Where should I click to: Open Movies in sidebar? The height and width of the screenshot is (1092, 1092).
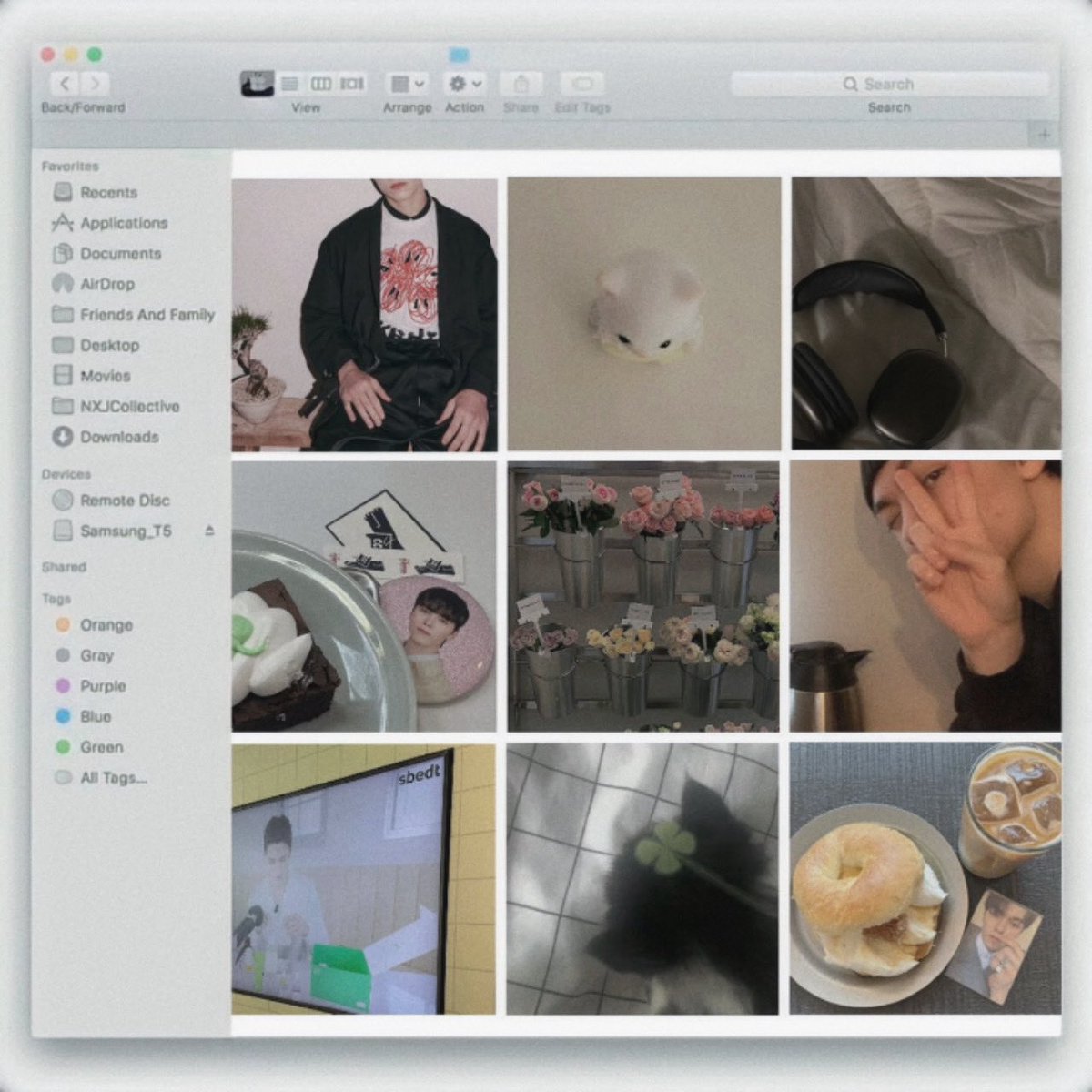coord(105,376)
